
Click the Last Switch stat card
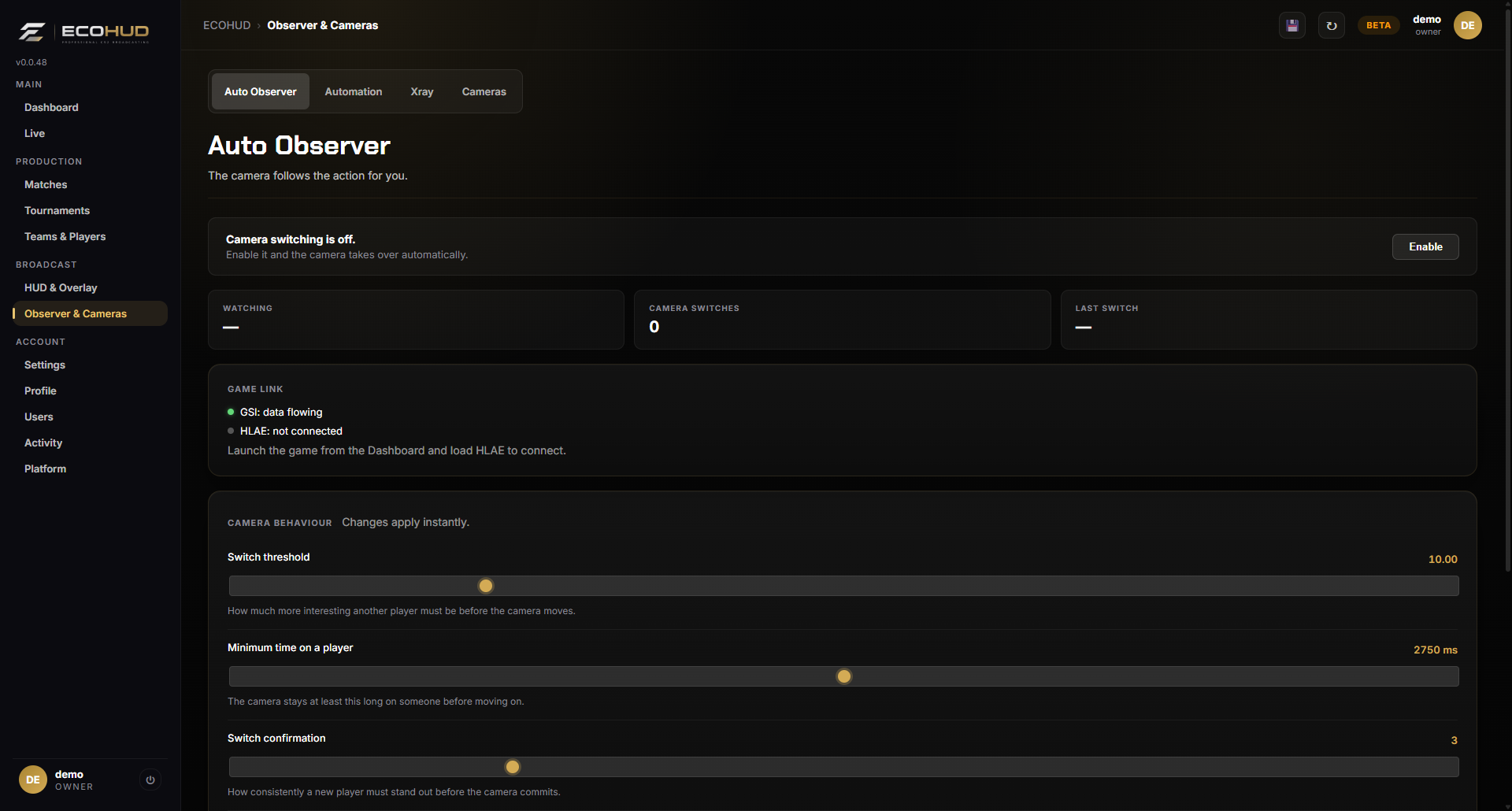coord(1268,320)
